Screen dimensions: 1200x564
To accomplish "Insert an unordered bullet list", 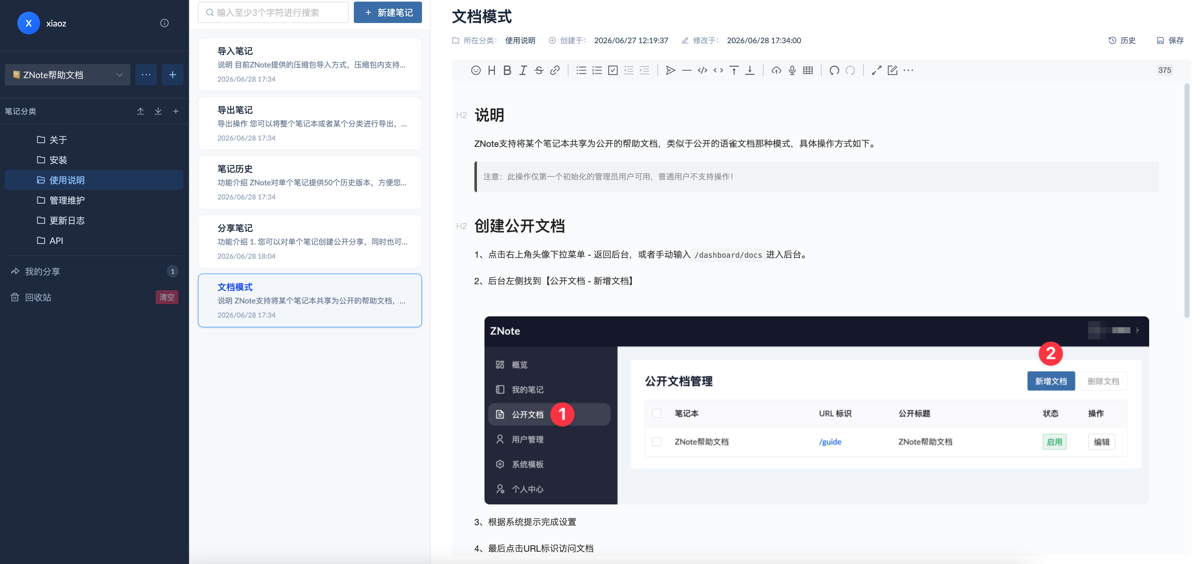I will point(581,70).
